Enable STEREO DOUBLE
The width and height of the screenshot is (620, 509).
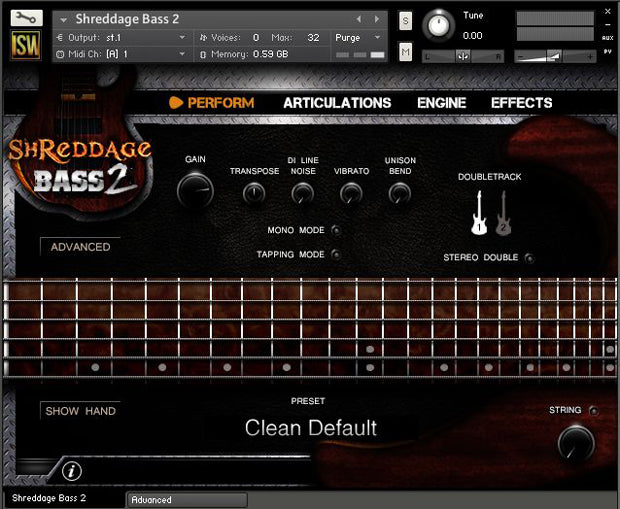coord(529,258)
